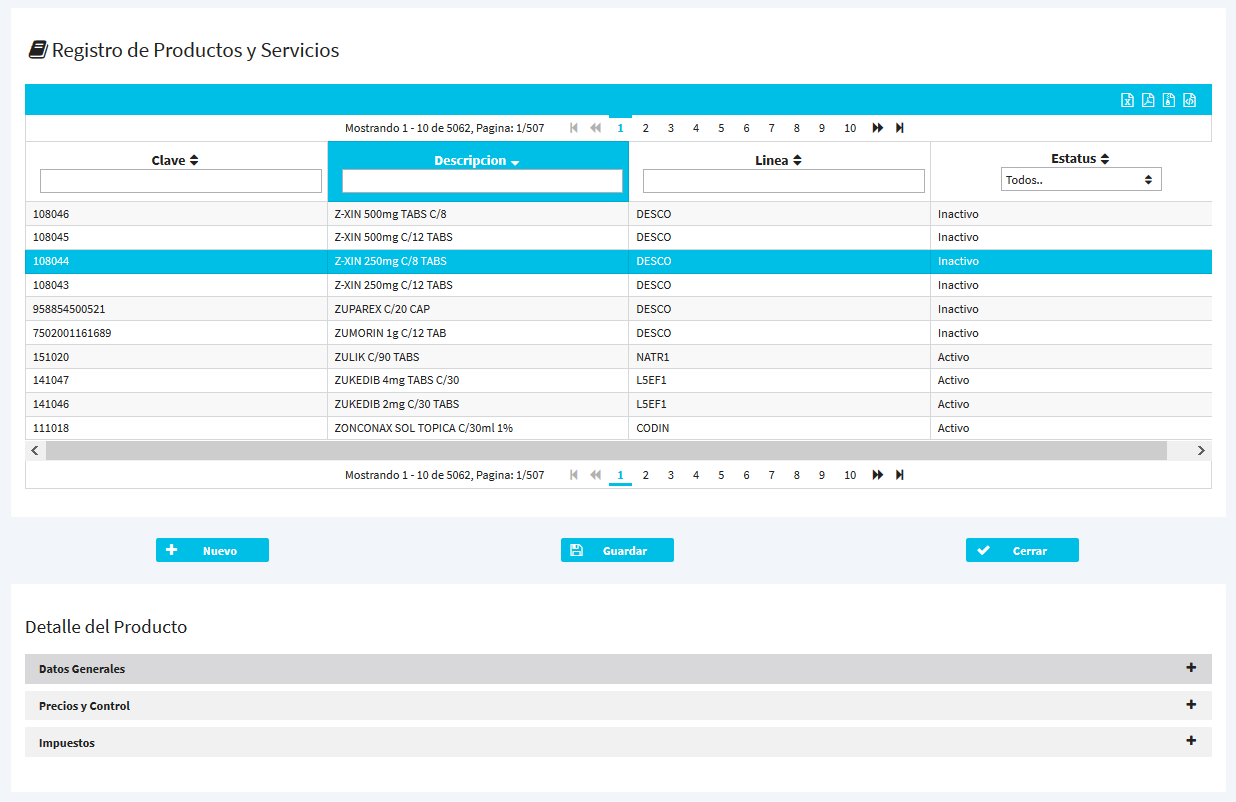This screenshot has height=802, width=1236.
Task: Open the Estatus filter dropdown
Action: pyautogui.click(x=1080, y=180)
